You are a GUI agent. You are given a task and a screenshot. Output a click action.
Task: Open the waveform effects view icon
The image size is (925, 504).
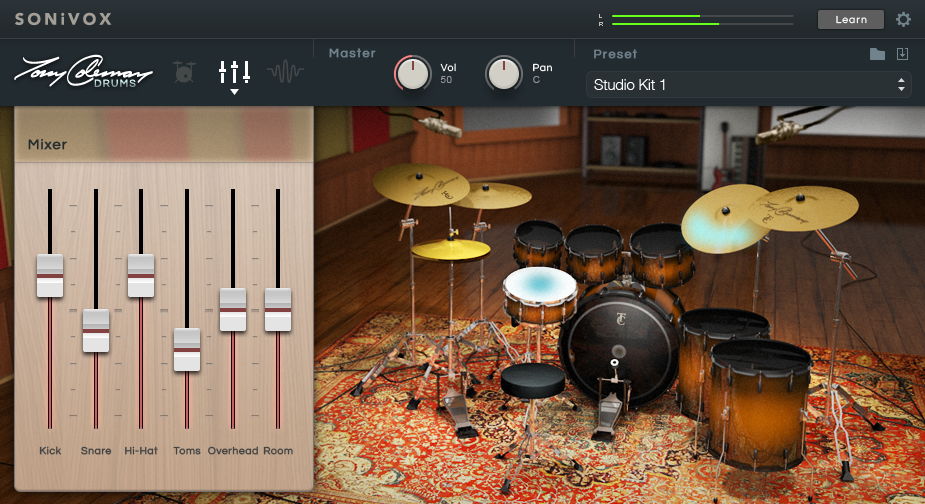pos(285,72)
